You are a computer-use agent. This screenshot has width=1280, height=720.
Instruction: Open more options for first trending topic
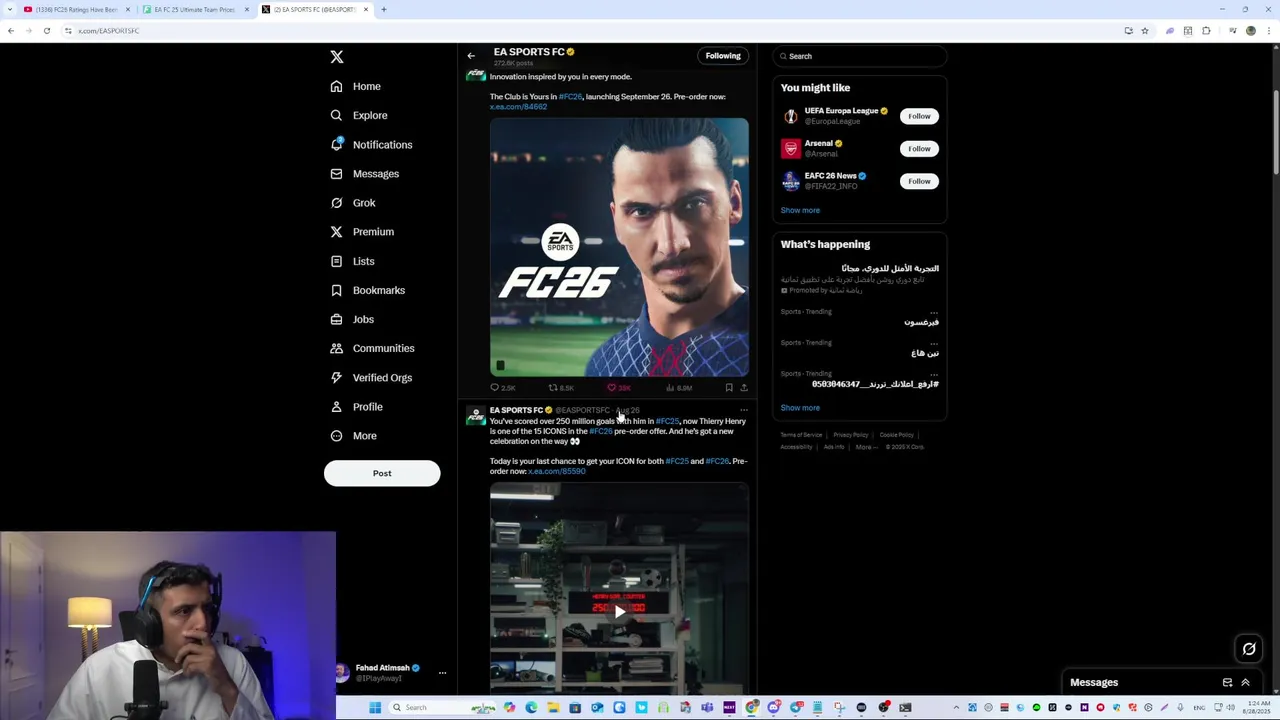click(934, 312)
